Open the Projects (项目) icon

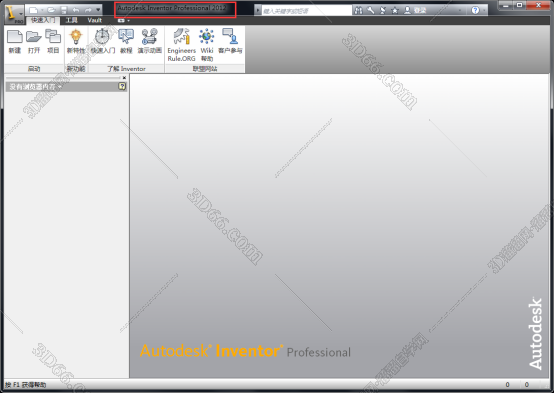(53, 41)
